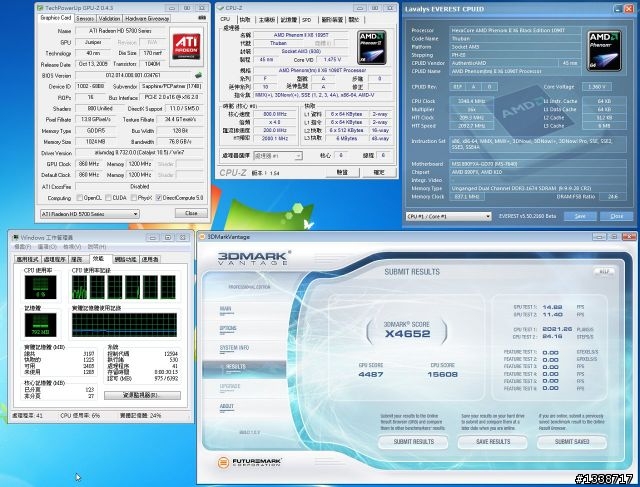Open CPU-Z processor selection dropdown

pos(278,156)
